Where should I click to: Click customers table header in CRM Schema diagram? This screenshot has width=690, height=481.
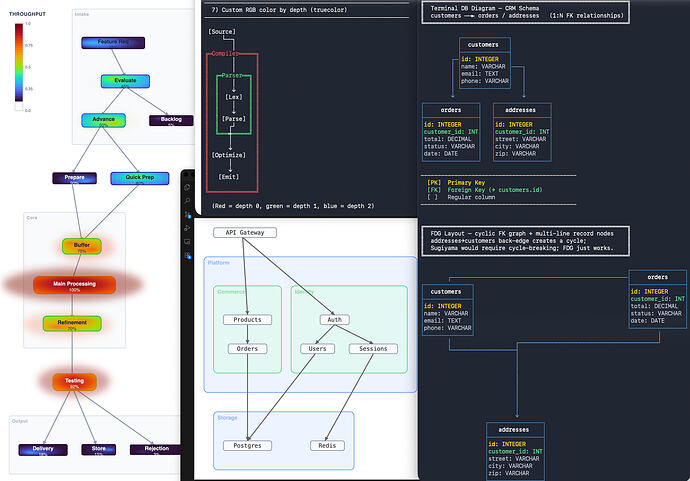point(483,44)
